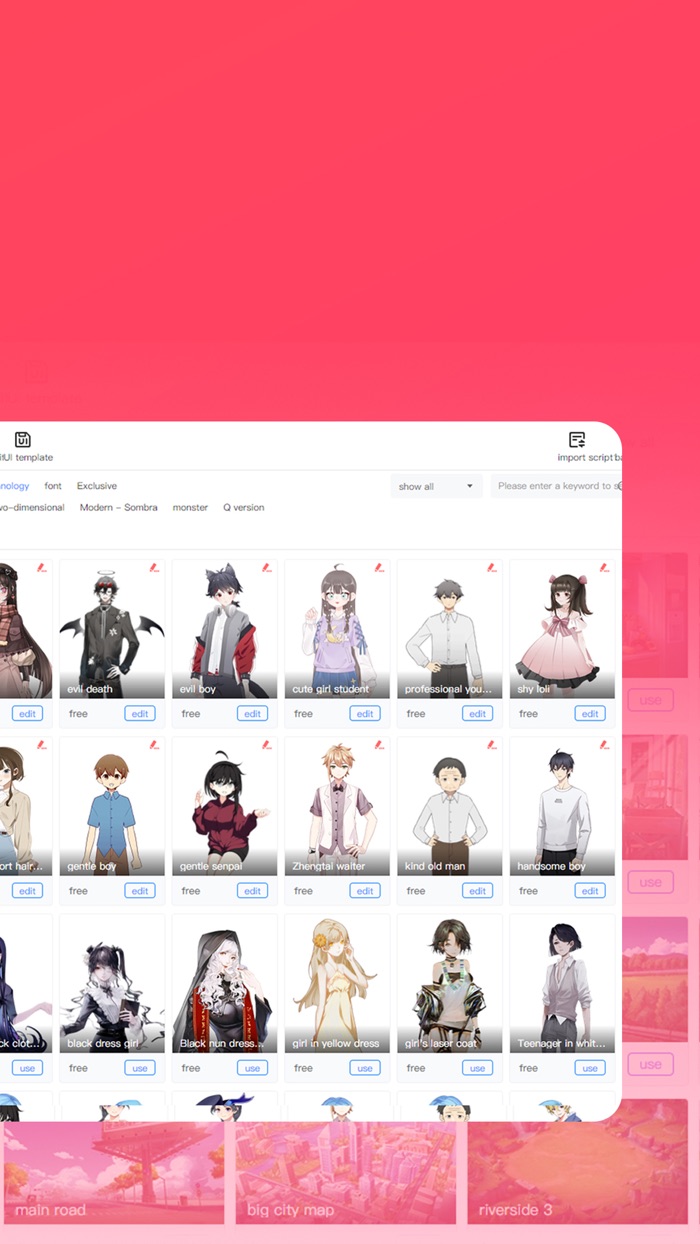Select the kind old man thumbnail
This screenshot has height=1244, width=700.
pyautogui.click(x=450, y=805)
